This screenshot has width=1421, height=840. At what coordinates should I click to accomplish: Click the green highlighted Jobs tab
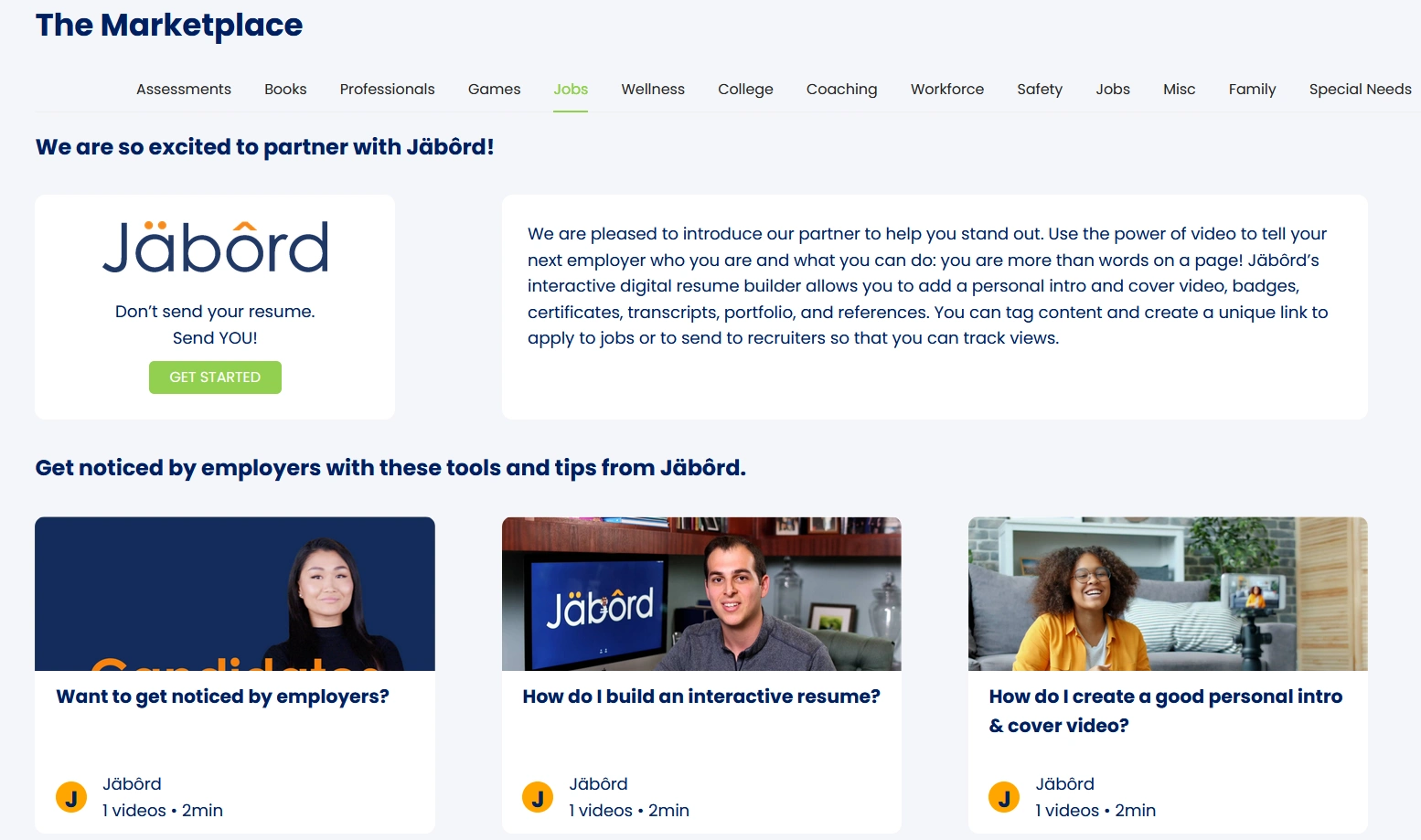571,90
